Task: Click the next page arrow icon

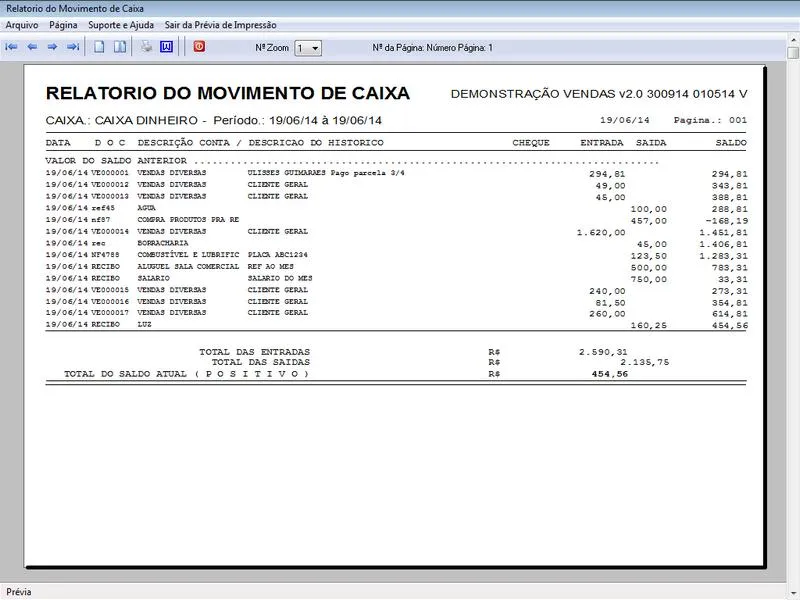Action: (52, 47)
